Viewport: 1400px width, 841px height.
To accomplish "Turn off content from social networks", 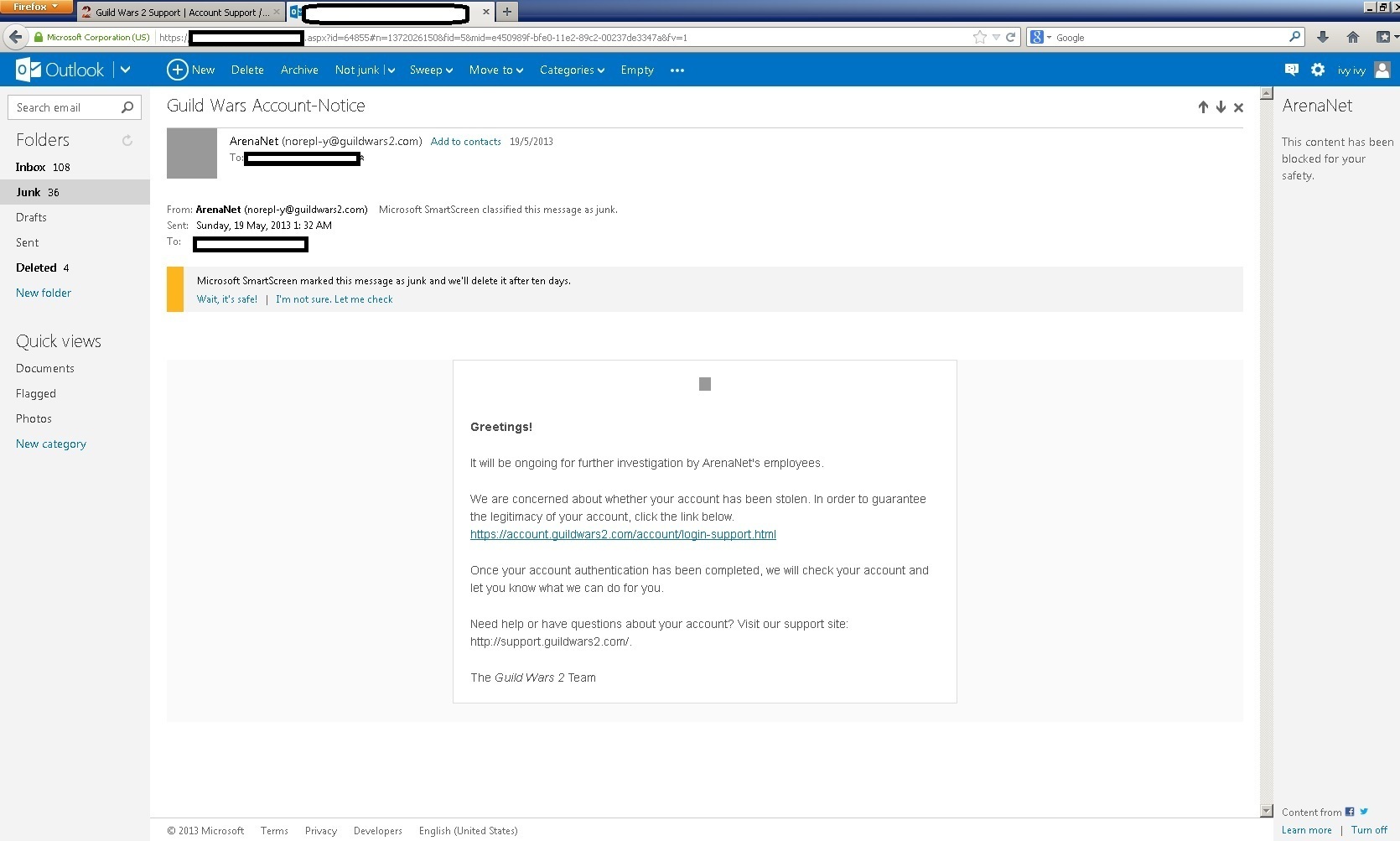I will pos(1369,830).
